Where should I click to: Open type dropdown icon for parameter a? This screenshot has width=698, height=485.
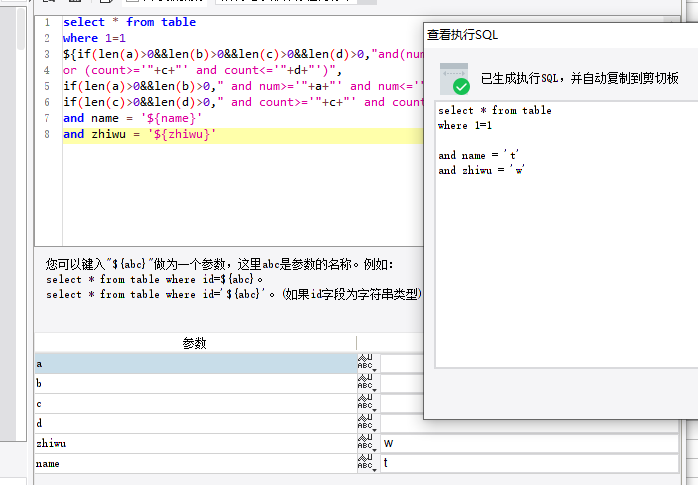pos(368,364)
